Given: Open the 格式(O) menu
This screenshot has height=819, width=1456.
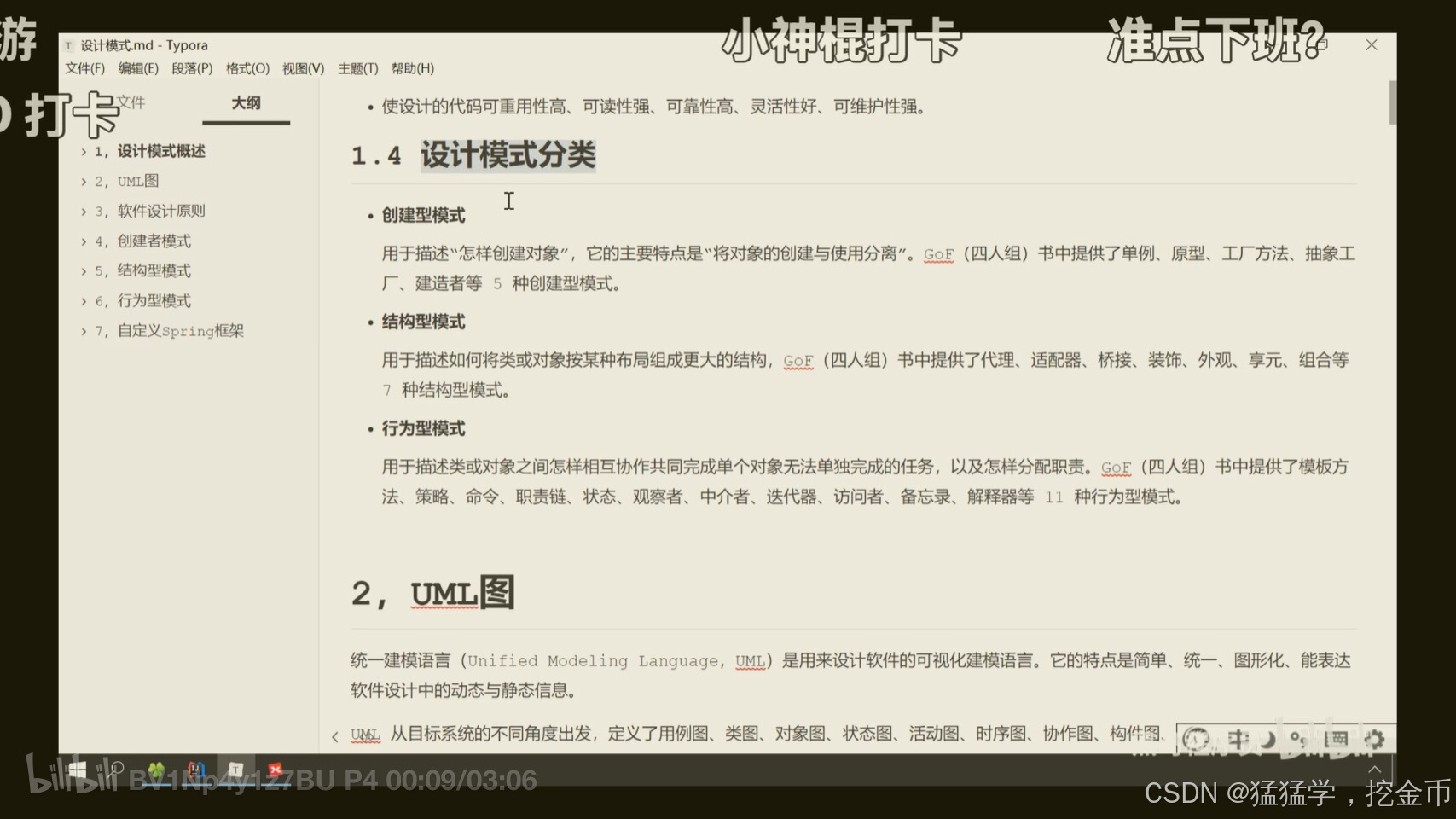Looking at the screenshot, I should (x=247, y=68).
